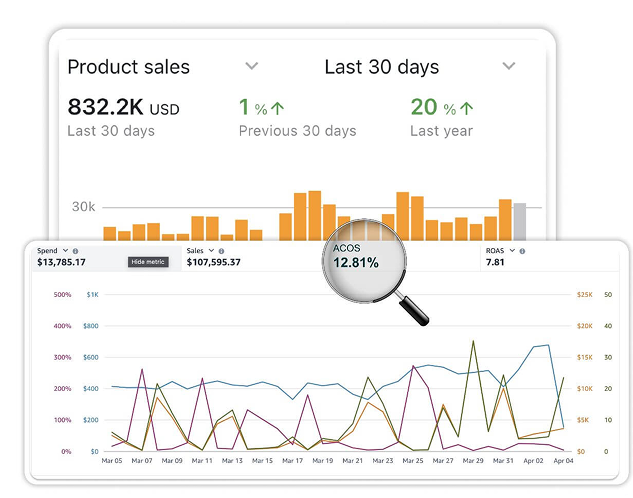Open the Spend metric dropdown arrow
This screenshot has height=498, width=633.
[66, 250]
